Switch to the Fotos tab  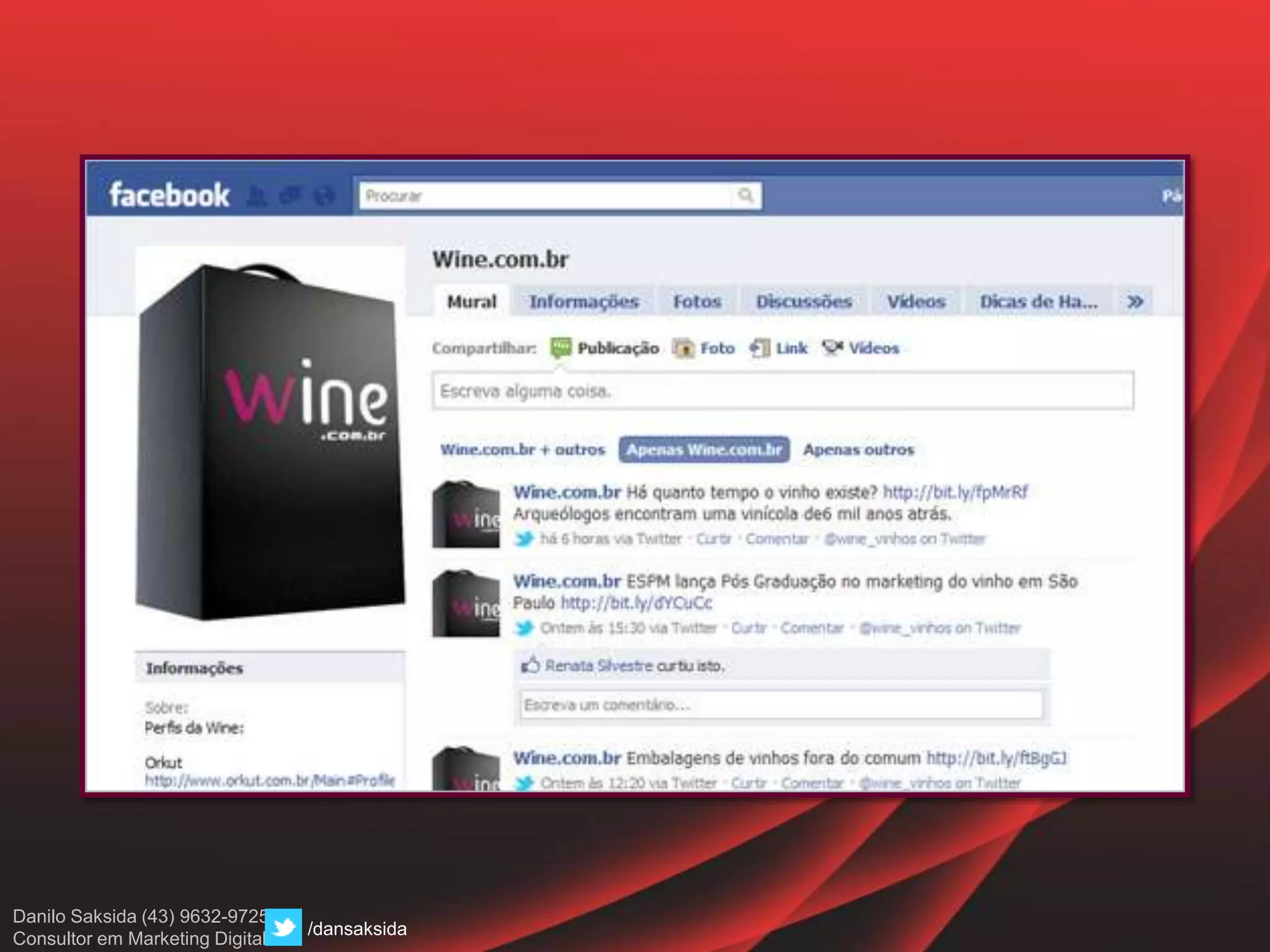pyautogui.click(x=697, y=302)
